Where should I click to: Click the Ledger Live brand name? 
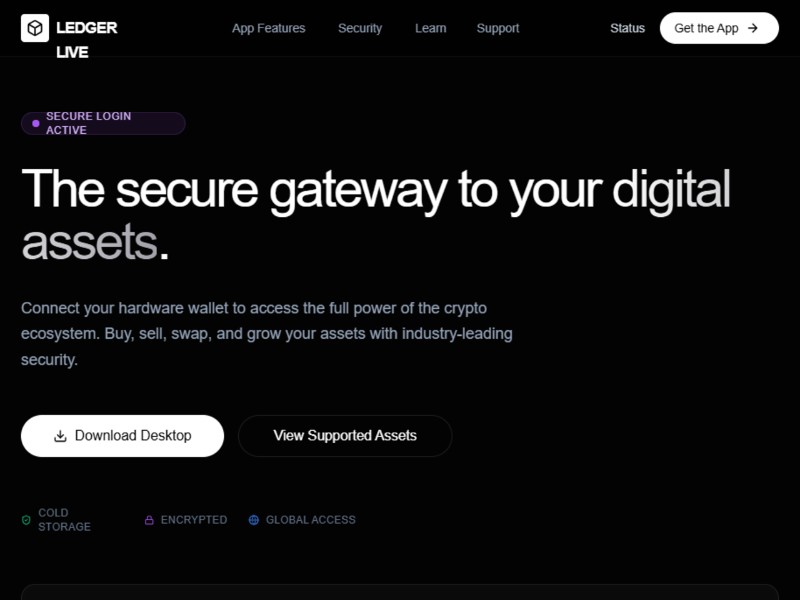[86, 39]
